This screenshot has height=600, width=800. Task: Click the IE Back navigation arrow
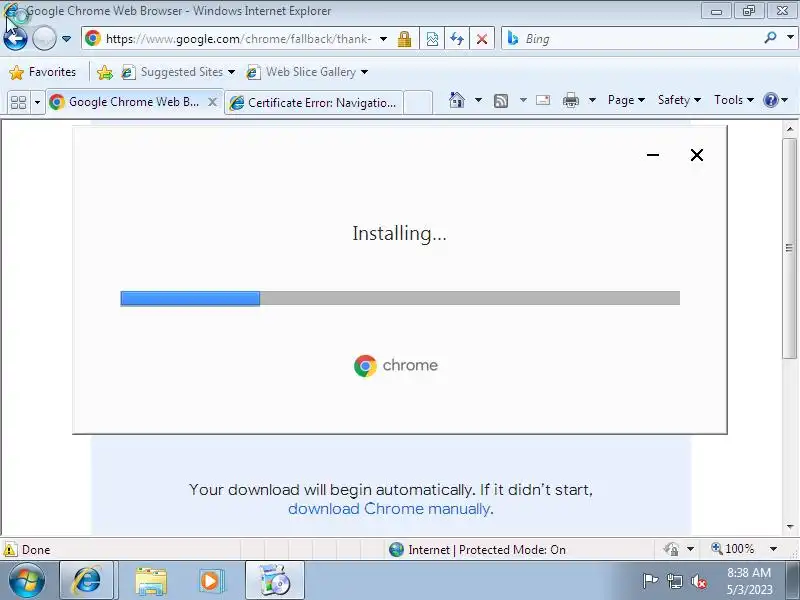coord(15,38)
